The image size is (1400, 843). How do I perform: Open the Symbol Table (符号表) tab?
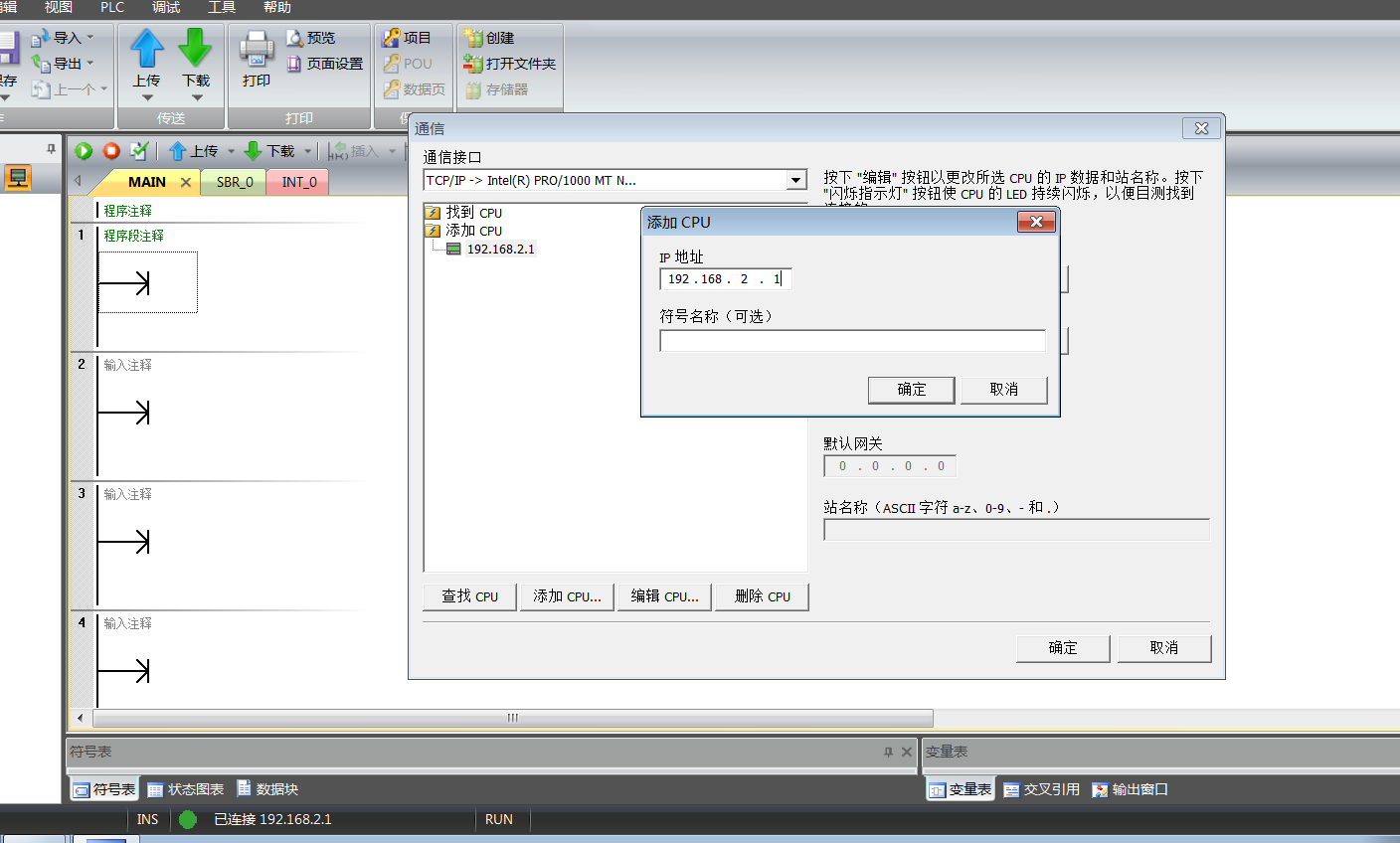(x=104, y=789)
